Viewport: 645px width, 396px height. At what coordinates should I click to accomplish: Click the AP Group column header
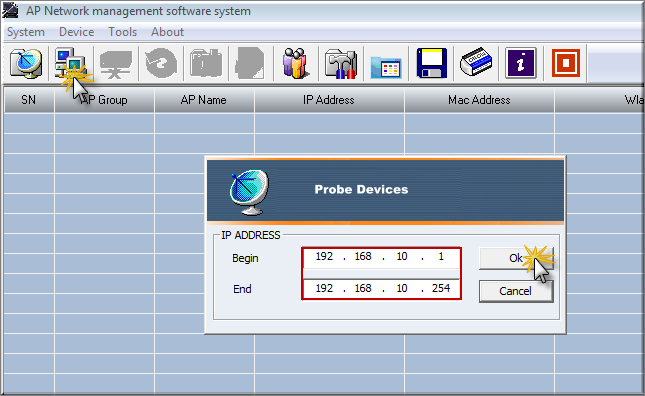pyautogui.click(x=104, y=100)
